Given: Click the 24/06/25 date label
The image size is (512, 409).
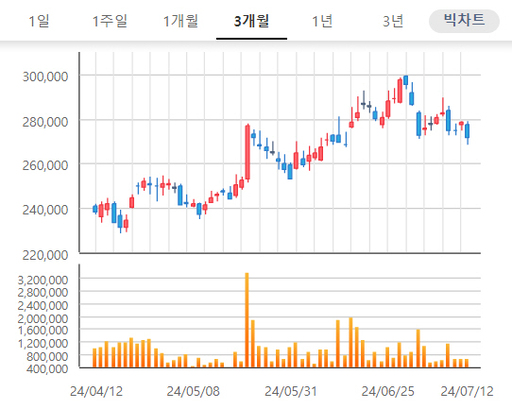Looking at the screenshot, I should point(388,391).
